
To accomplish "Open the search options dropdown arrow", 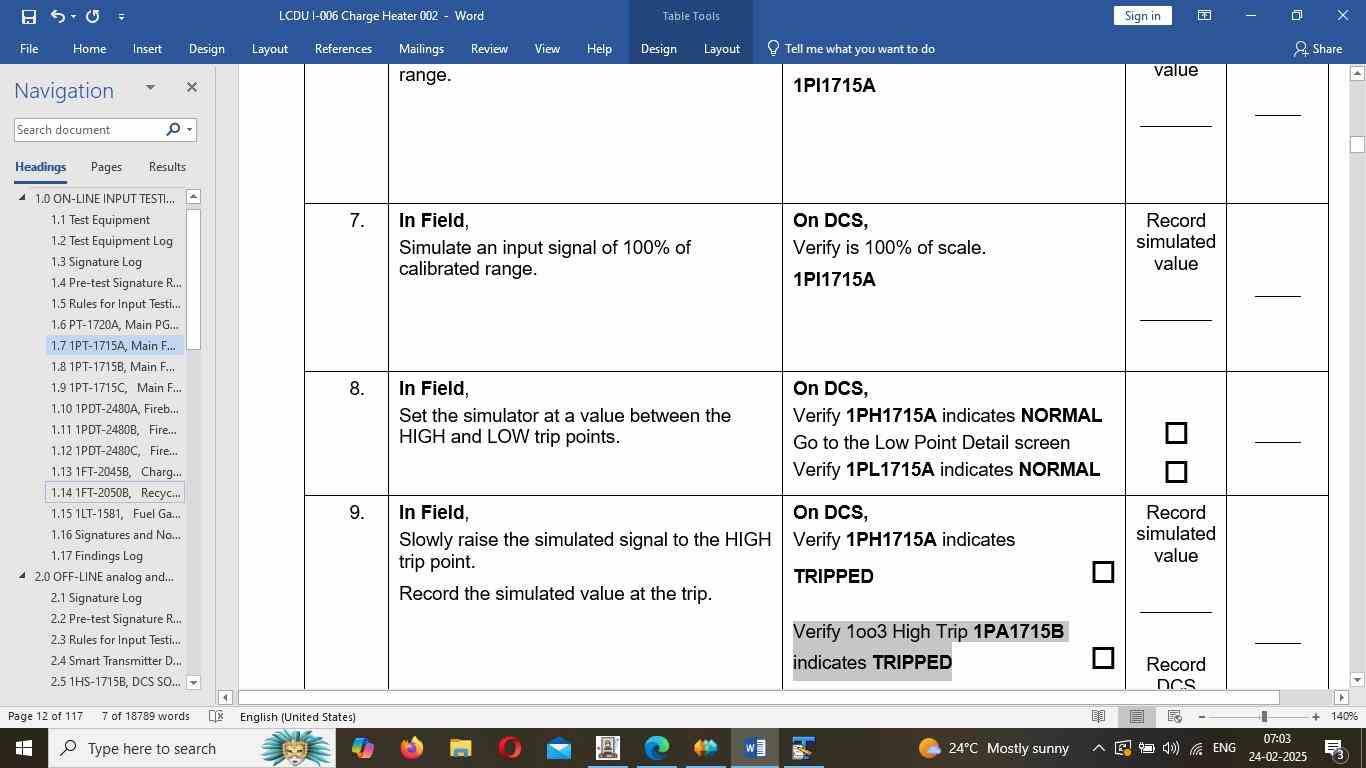I will tap(189, 129).
